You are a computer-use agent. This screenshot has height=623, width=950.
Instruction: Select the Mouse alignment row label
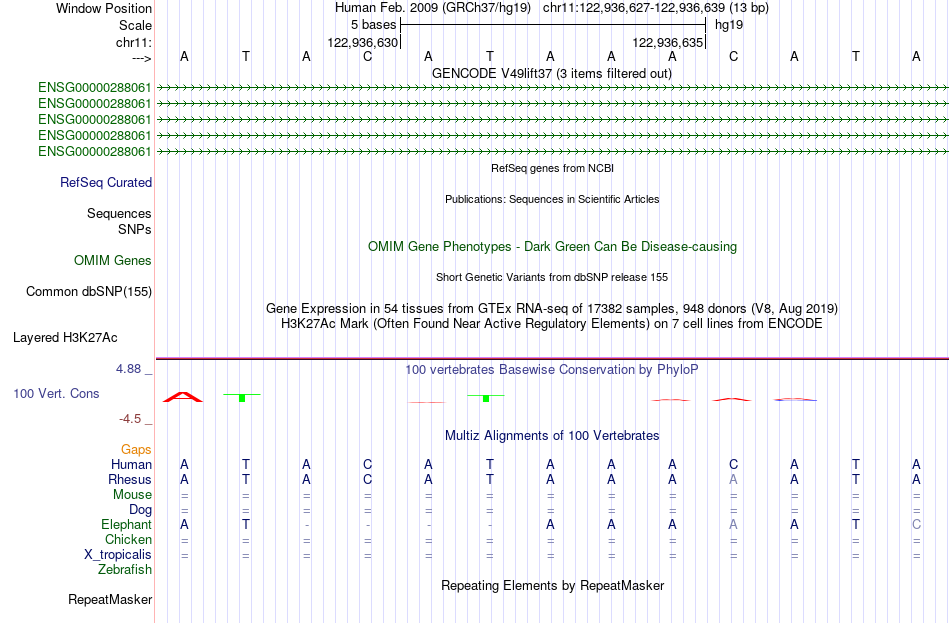(x=132, y=495)
